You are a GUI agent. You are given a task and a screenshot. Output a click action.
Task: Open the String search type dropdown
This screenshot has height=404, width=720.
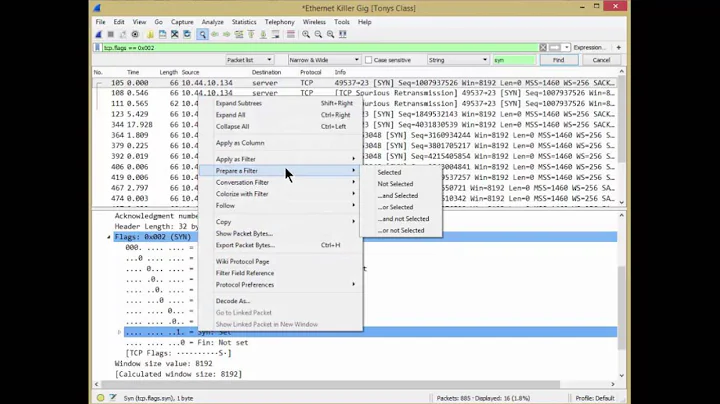click(458, 60)
